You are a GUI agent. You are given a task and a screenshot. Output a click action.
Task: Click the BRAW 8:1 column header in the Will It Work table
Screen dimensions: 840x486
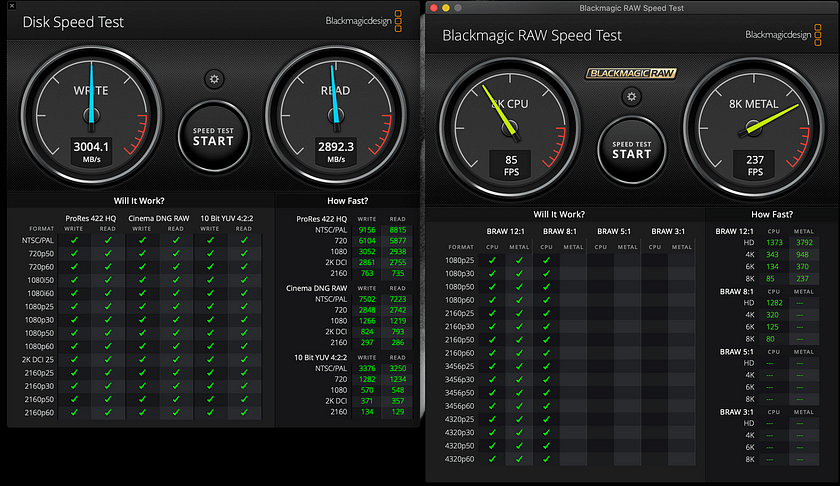pos(559,231)
